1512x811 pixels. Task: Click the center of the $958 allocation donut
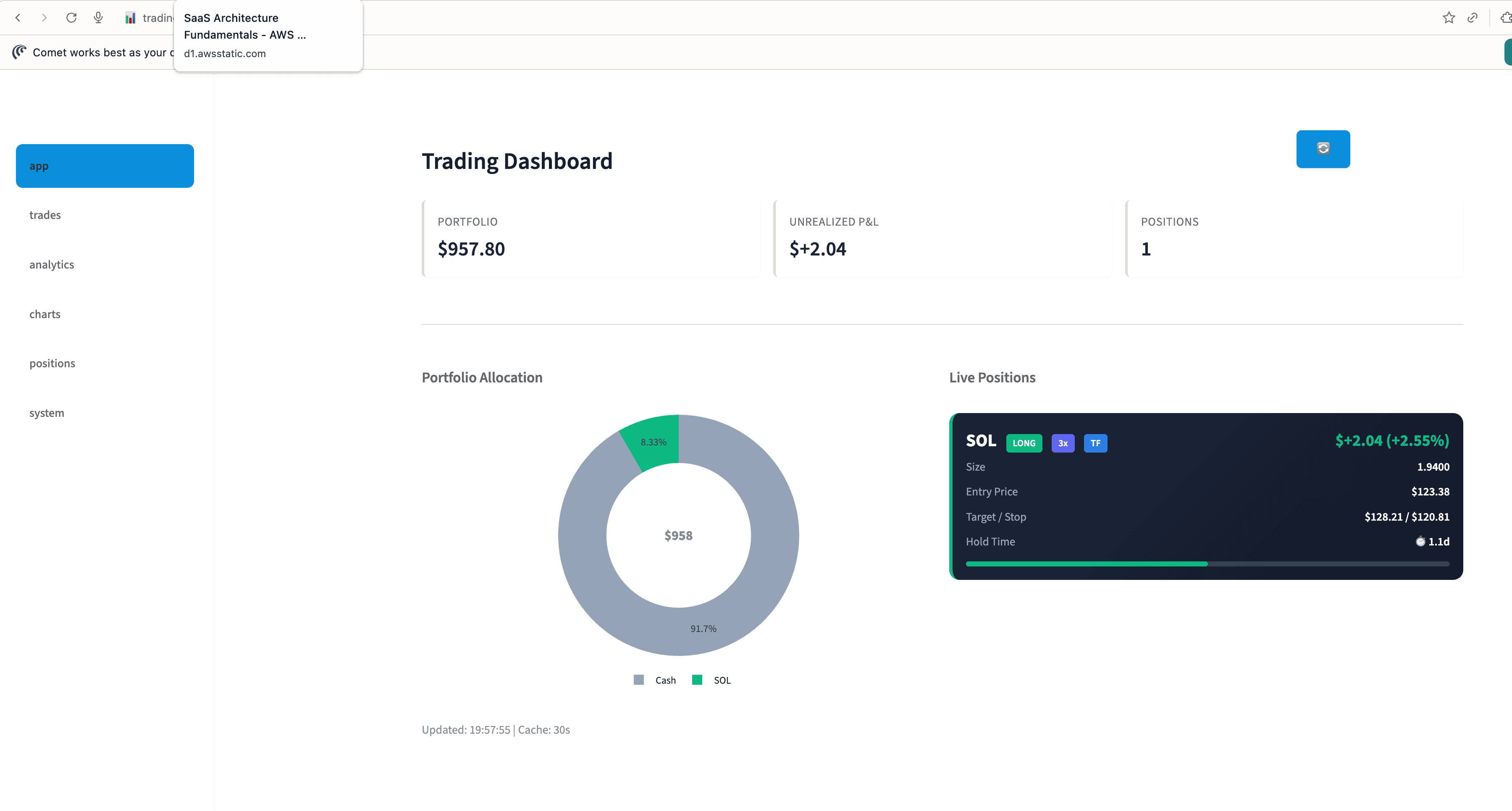coord(679,535)
